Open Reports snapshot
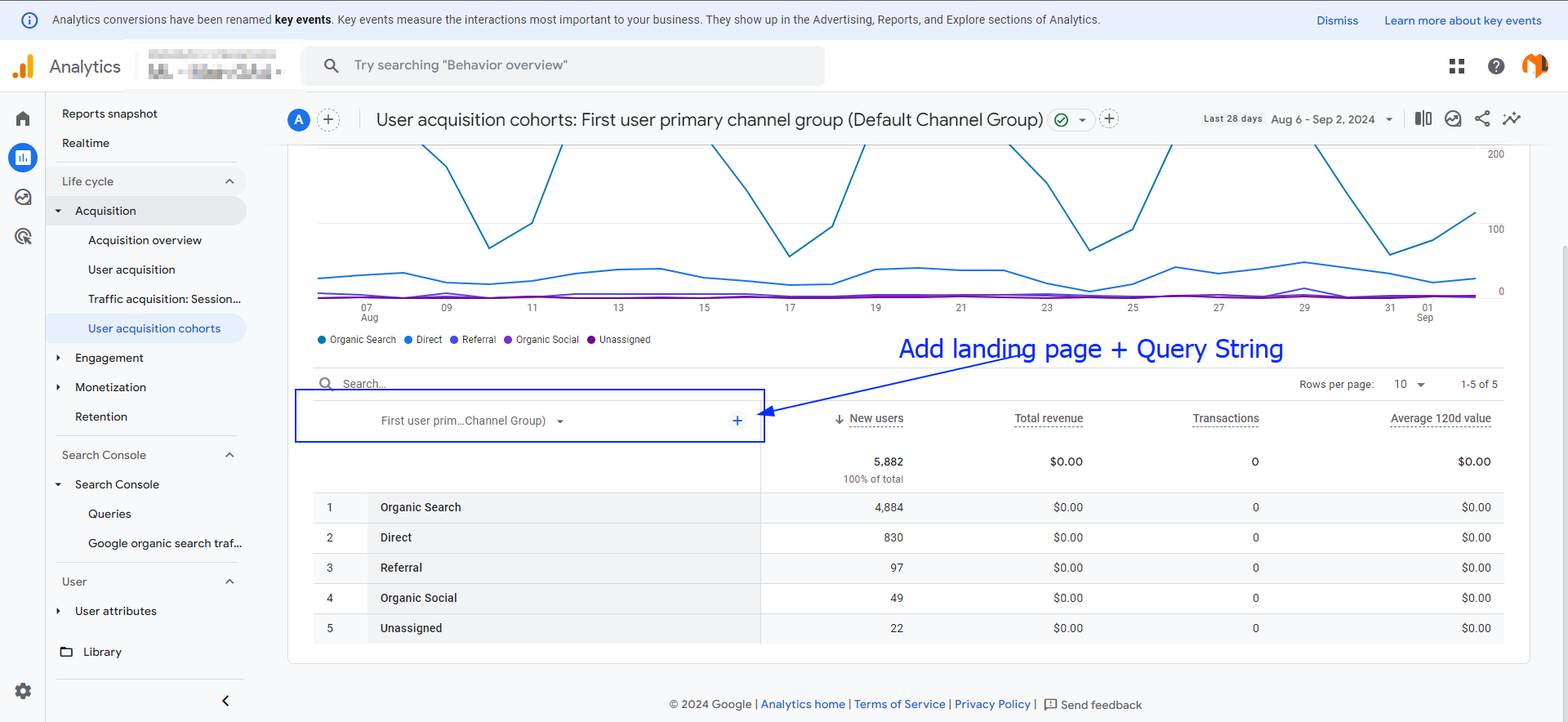 [109, 114]
